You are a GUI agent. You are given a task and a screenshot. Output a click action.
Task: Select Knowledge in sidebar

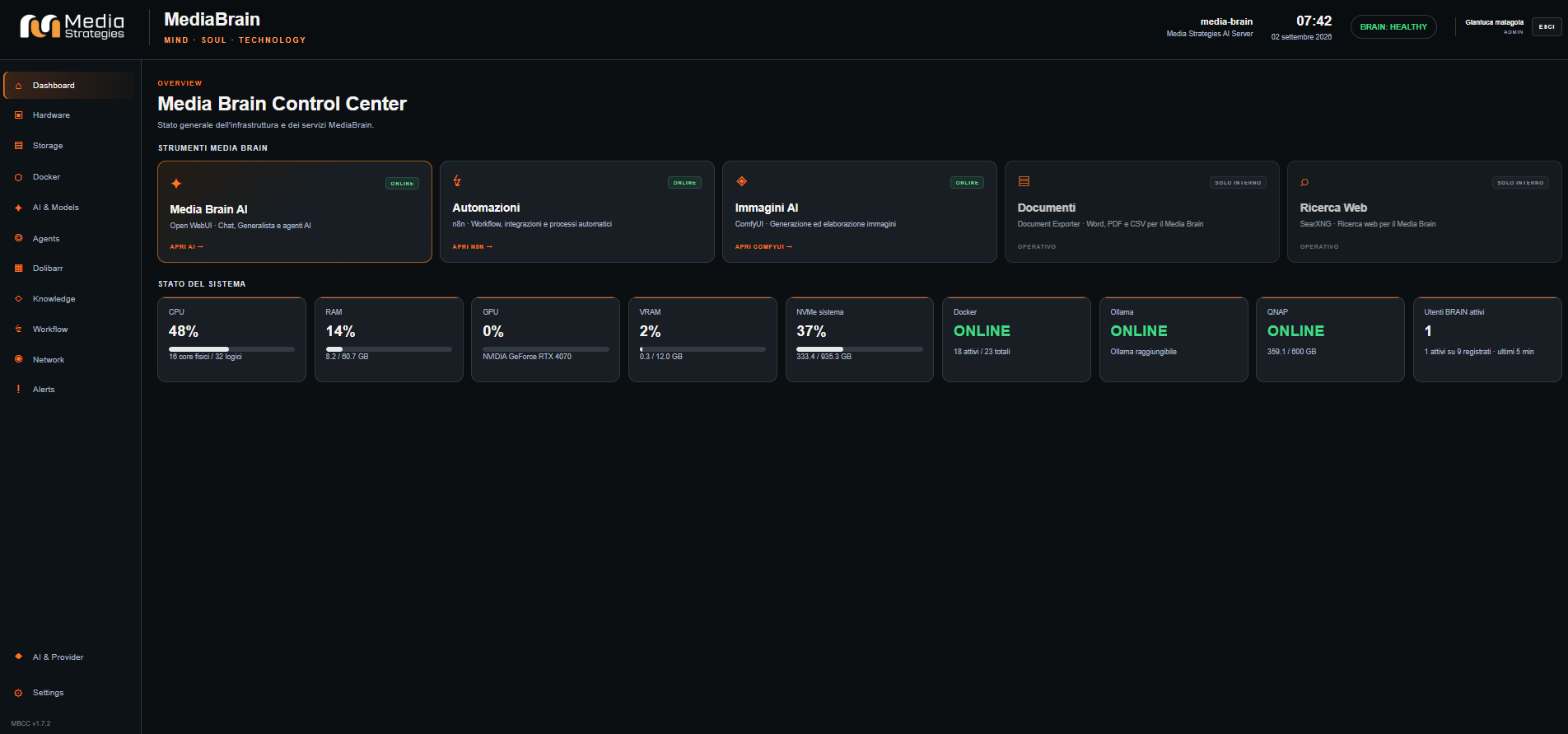(69, 299)
